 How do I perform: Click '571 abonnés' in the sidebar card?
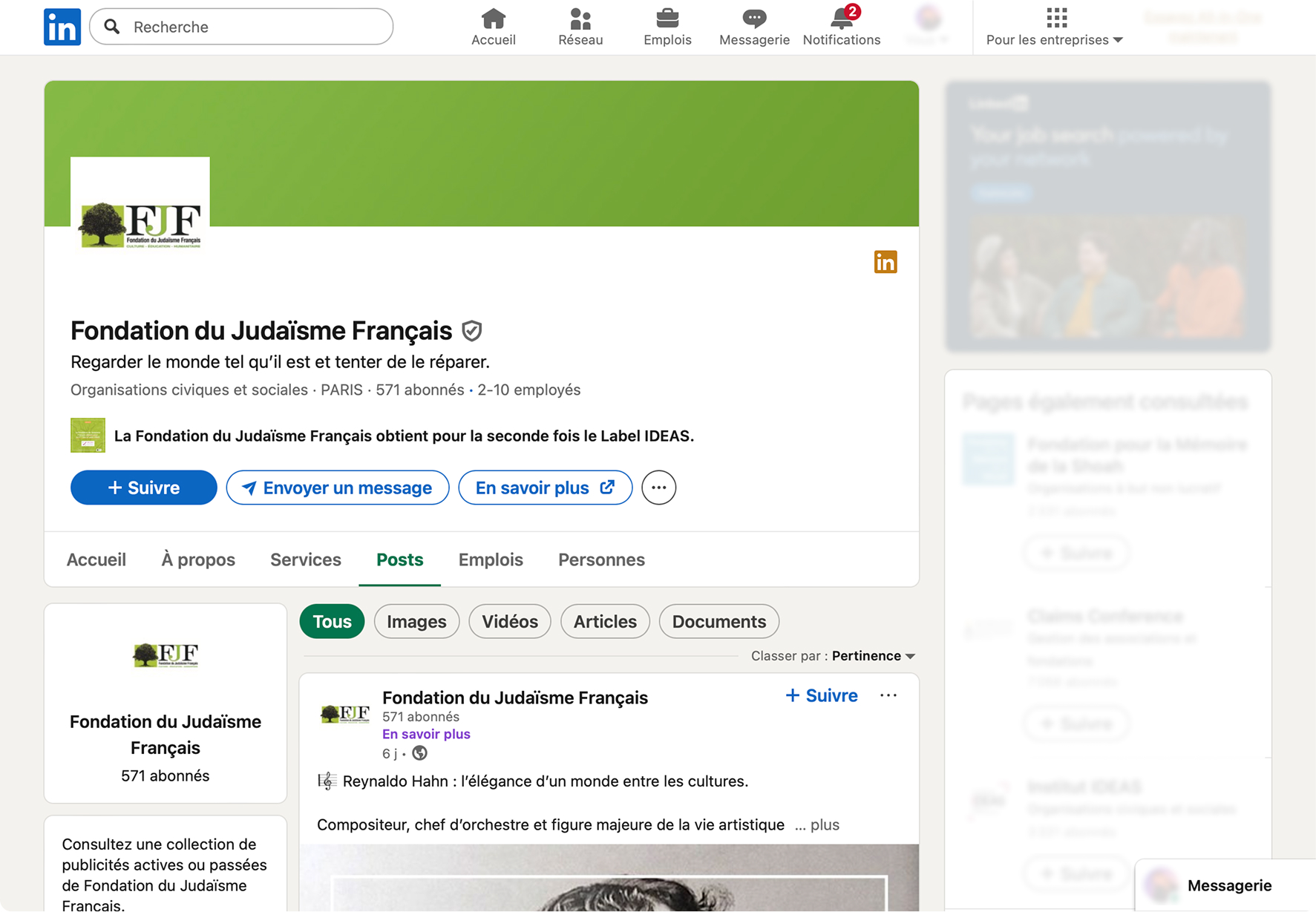[166, 775]
